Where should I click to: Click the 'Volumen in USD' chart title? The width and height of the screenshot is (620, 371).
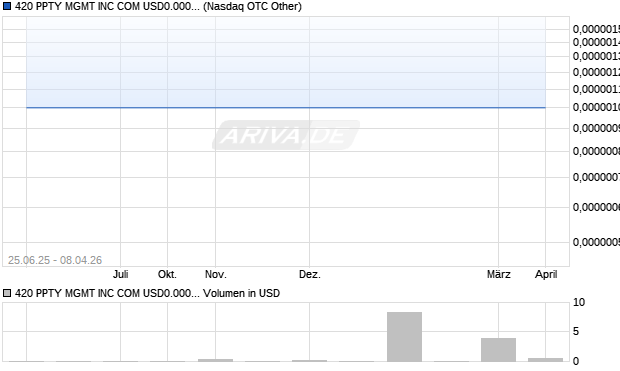[241, 293]
